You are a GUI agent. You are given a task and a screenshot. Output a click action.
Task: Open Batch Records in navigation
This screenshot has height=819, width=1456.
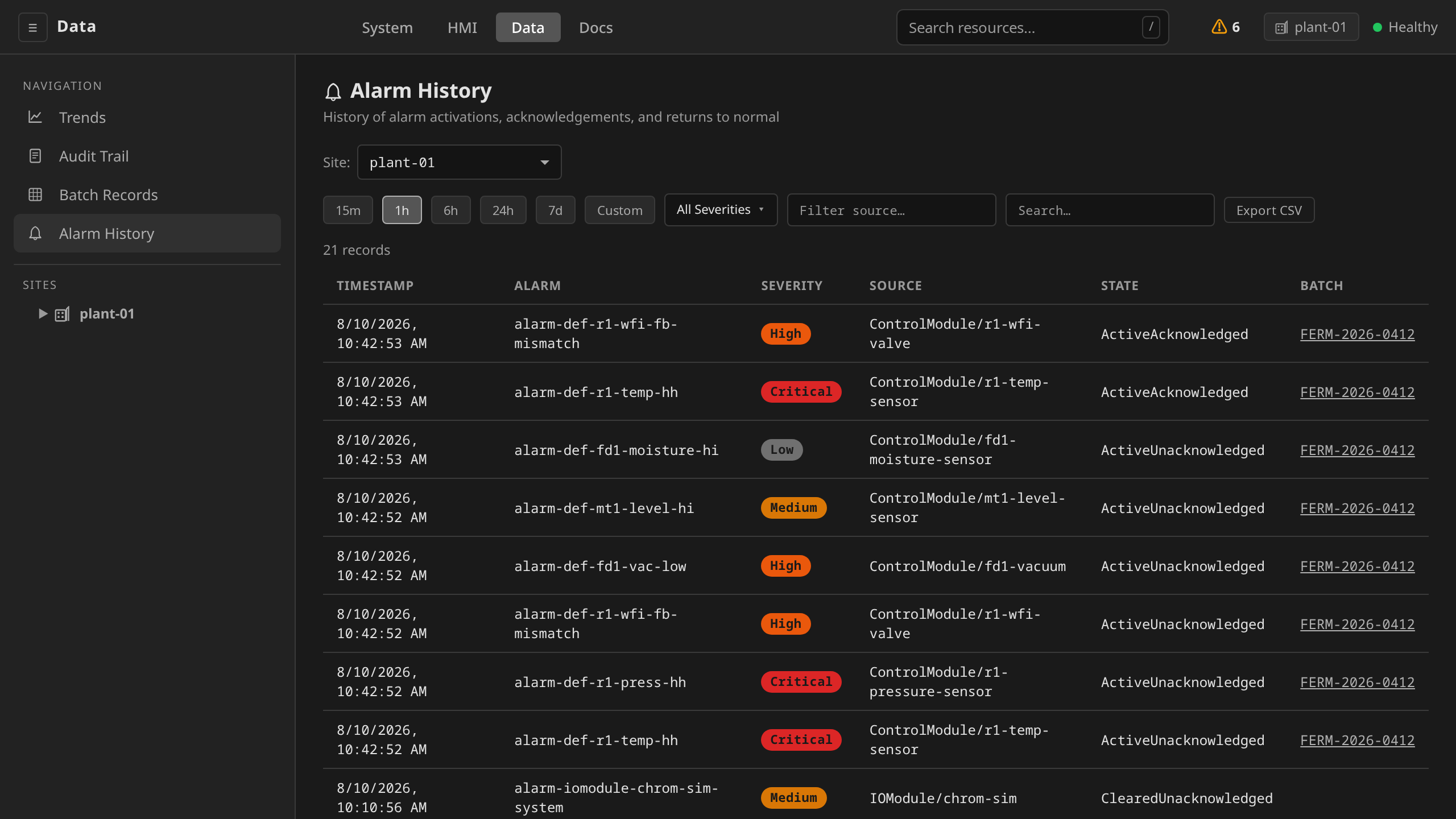tap(147, 195)
